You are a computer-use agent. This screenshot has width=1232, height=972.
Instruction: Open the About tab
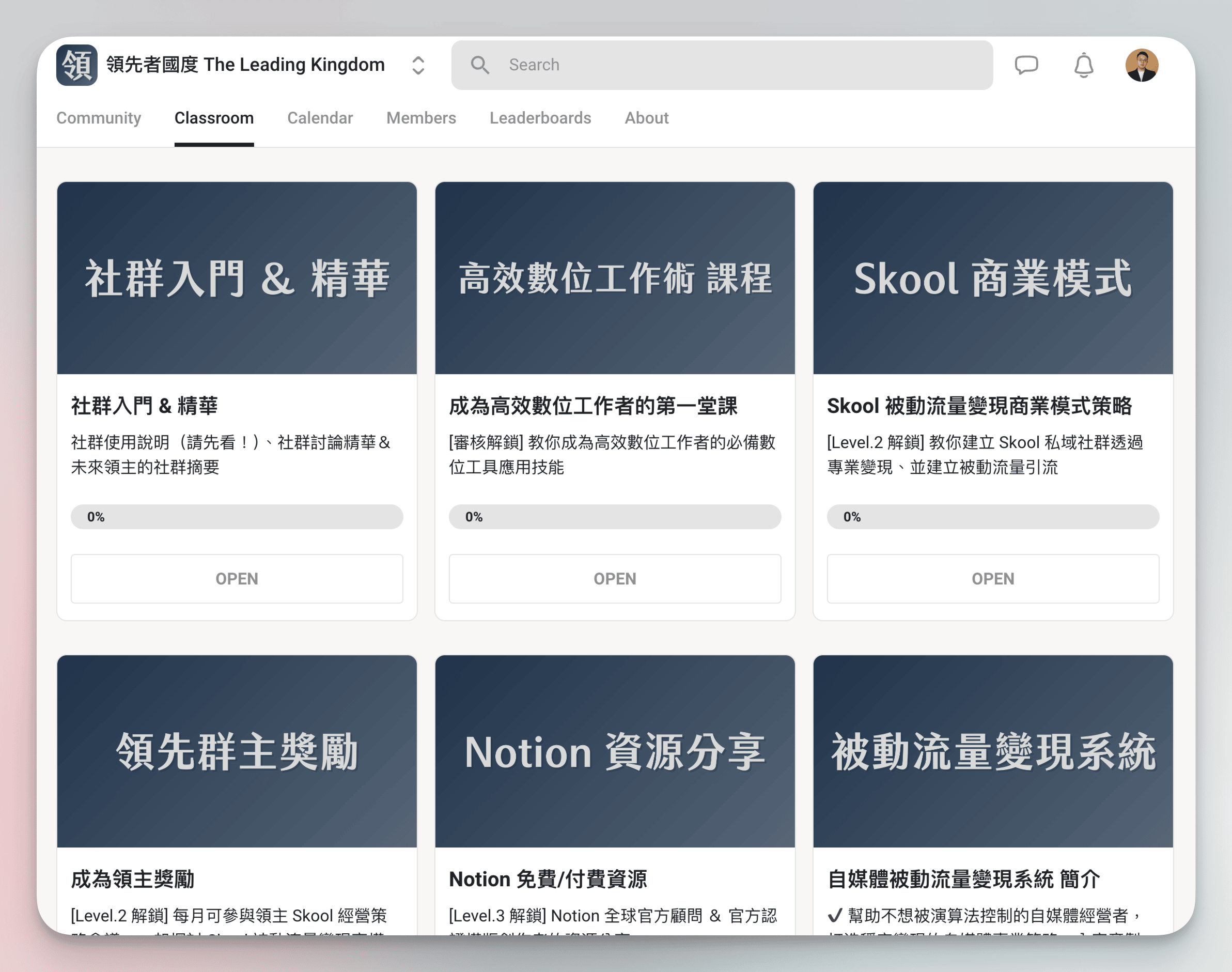point(647,118)
